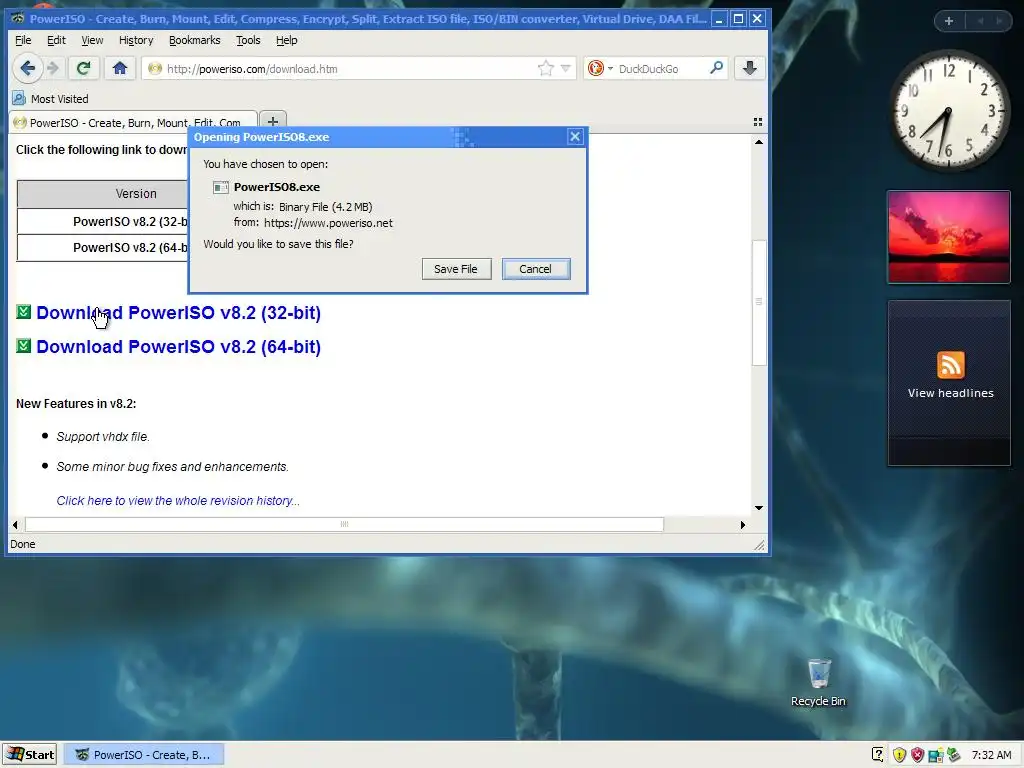Open the File menu
1024x768 pixels.
[23, 40]
